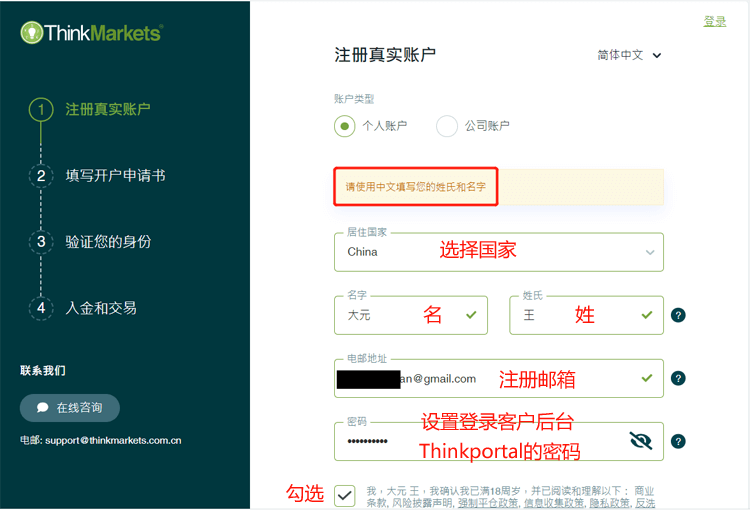Click the 名字 input field
Screen dimensions: 750x510
point(411,315)
